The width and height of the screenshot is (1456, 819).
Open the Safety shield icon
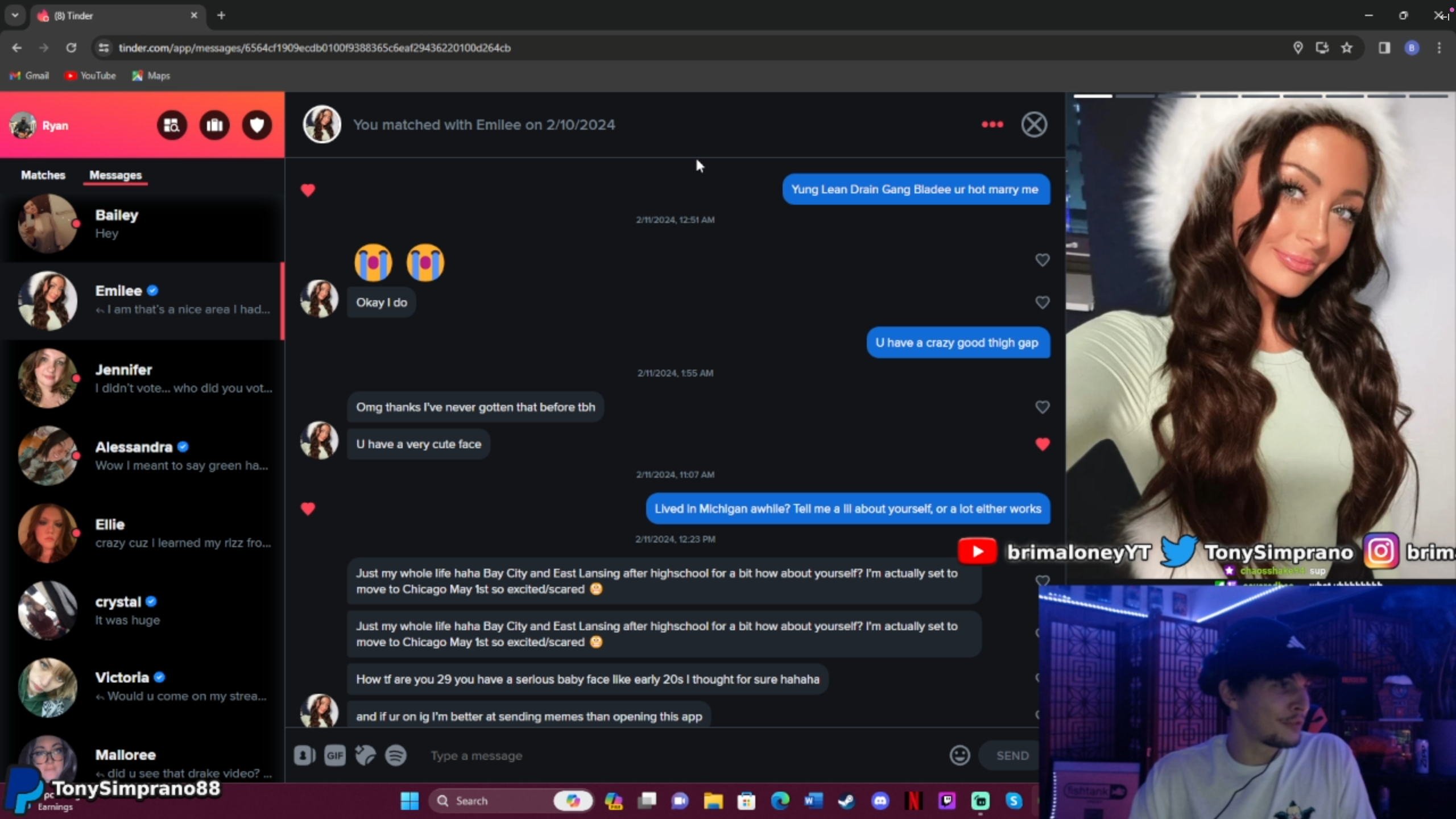point(257,125)
